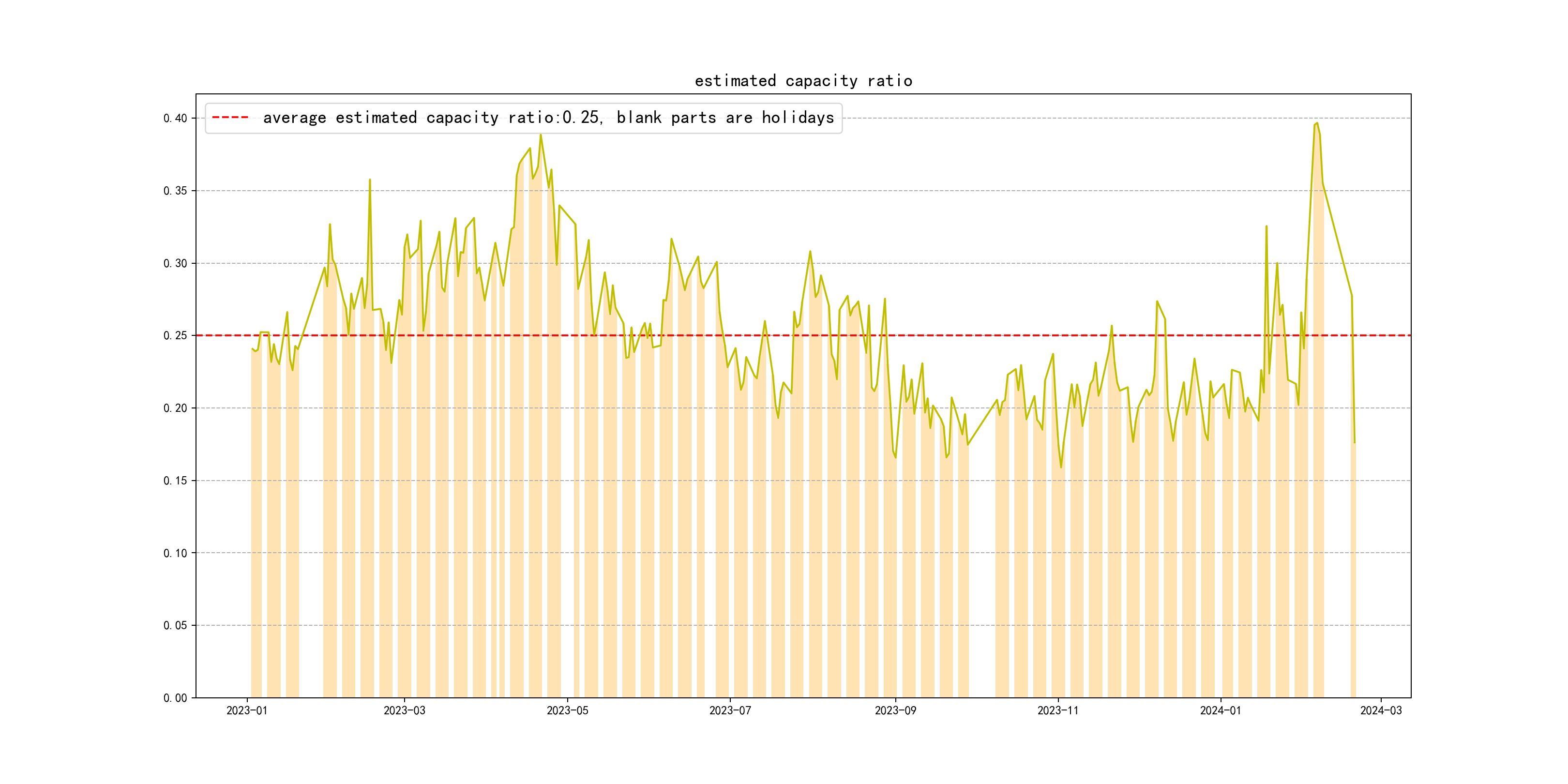
Task: Click the 0.40 y-axis tick label
Action: [x=175, y=118]
